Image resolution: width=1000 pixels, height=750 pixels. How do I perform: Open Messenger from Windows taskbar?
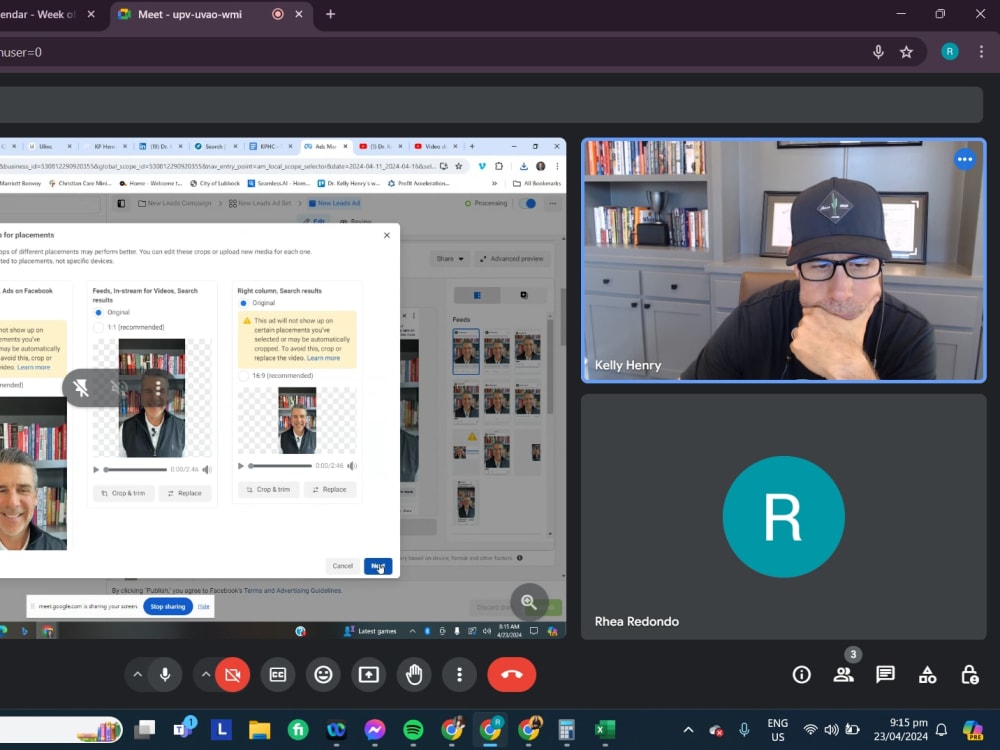[x=375, y=729]
